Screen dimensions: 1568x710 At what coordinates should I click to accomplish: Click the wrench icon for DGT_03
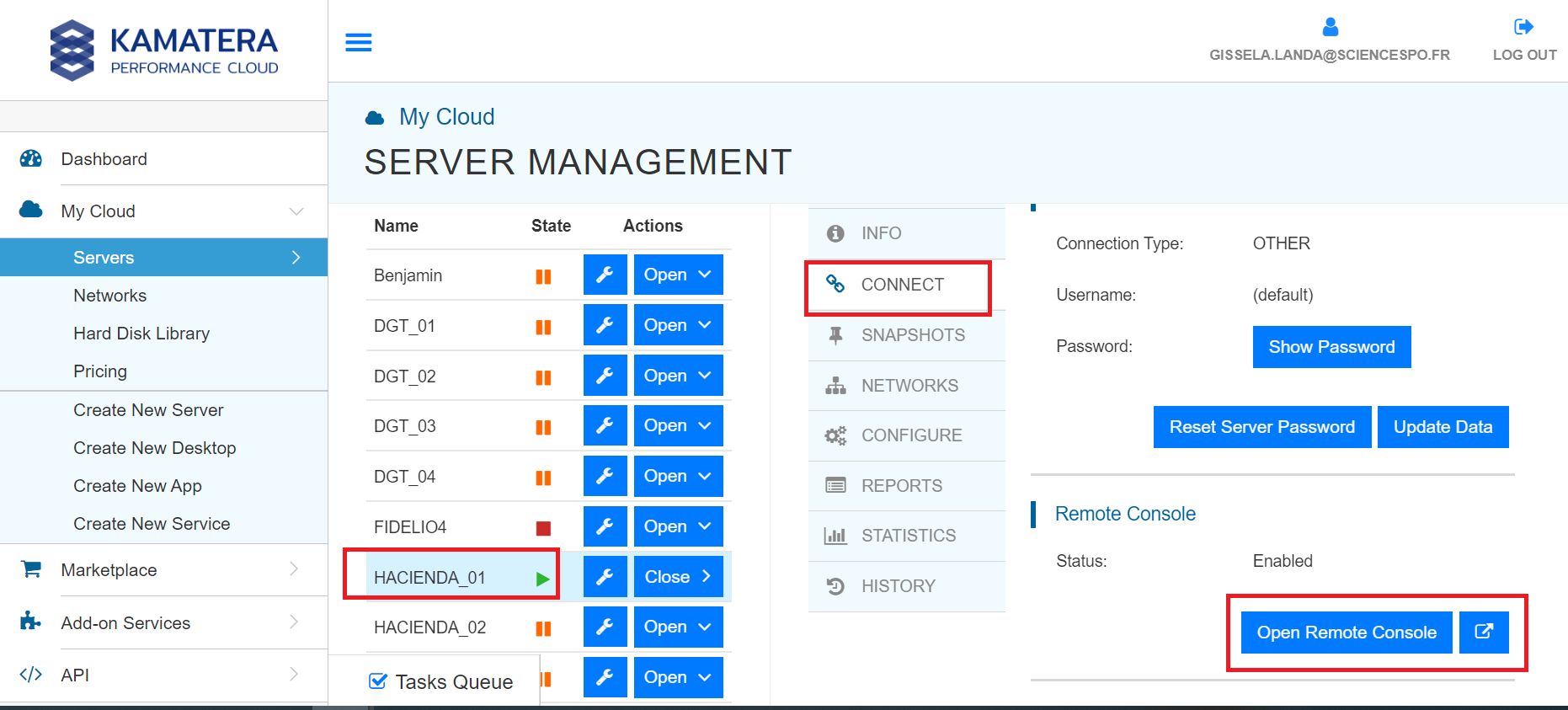(x=605, y=425)
